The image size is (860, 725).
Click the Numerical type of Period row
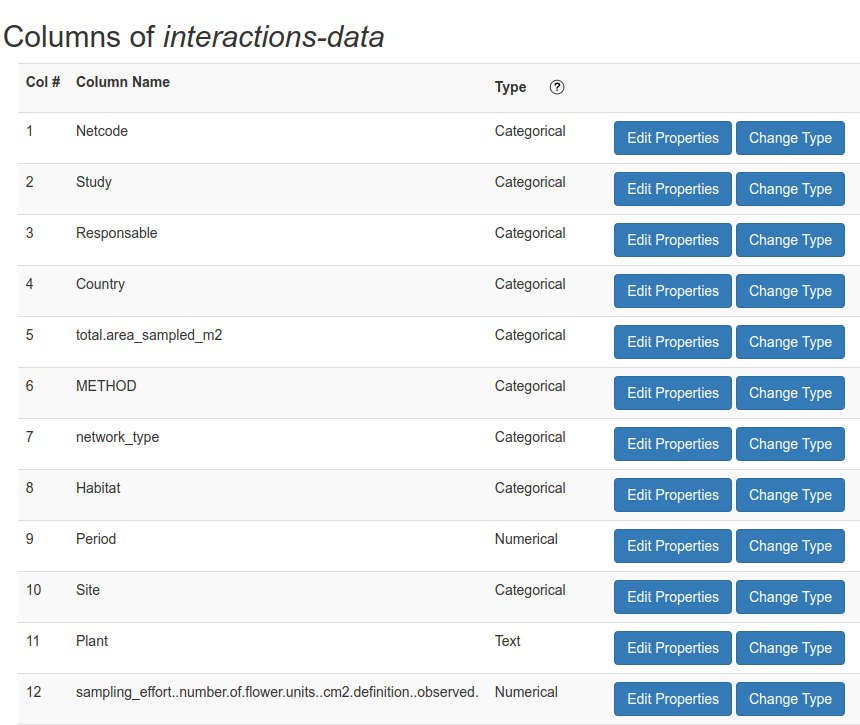point(526,539)
